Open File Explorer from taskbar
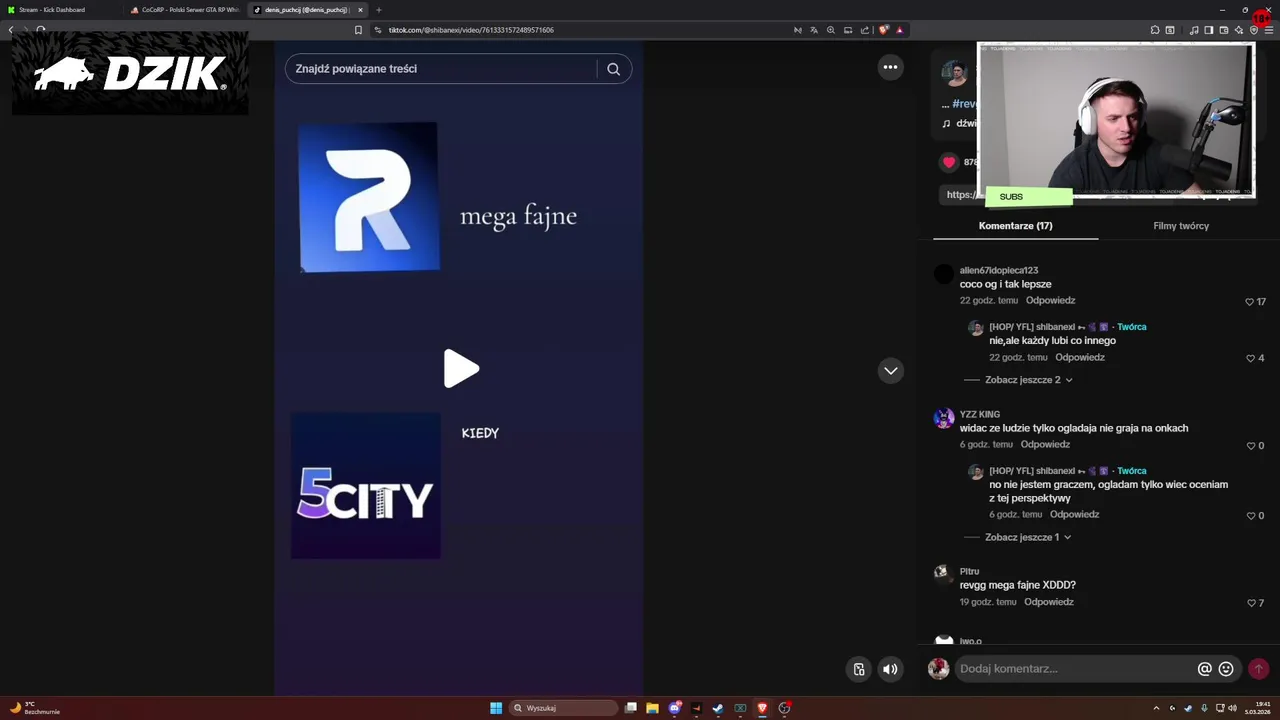Viewport: 1280px width, 720px height. tap(652, 708)
